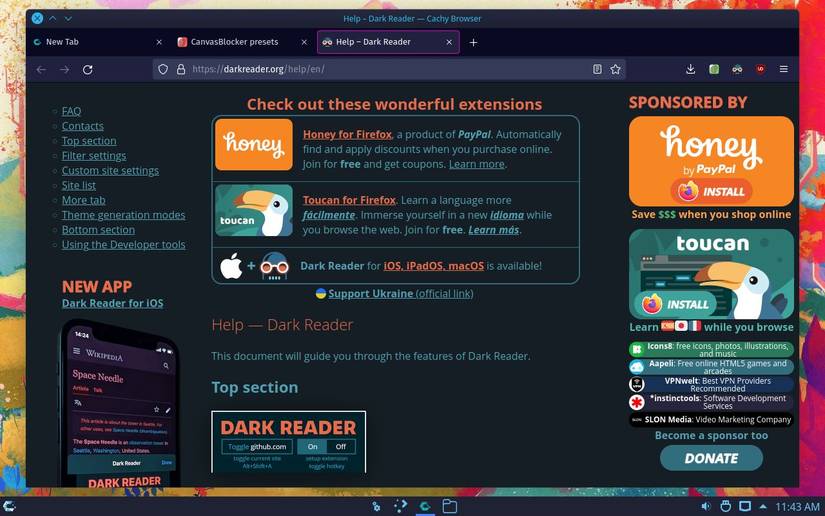Go back using the browser back arrow
Screen dimensions: 825x516
coord(41,69)
